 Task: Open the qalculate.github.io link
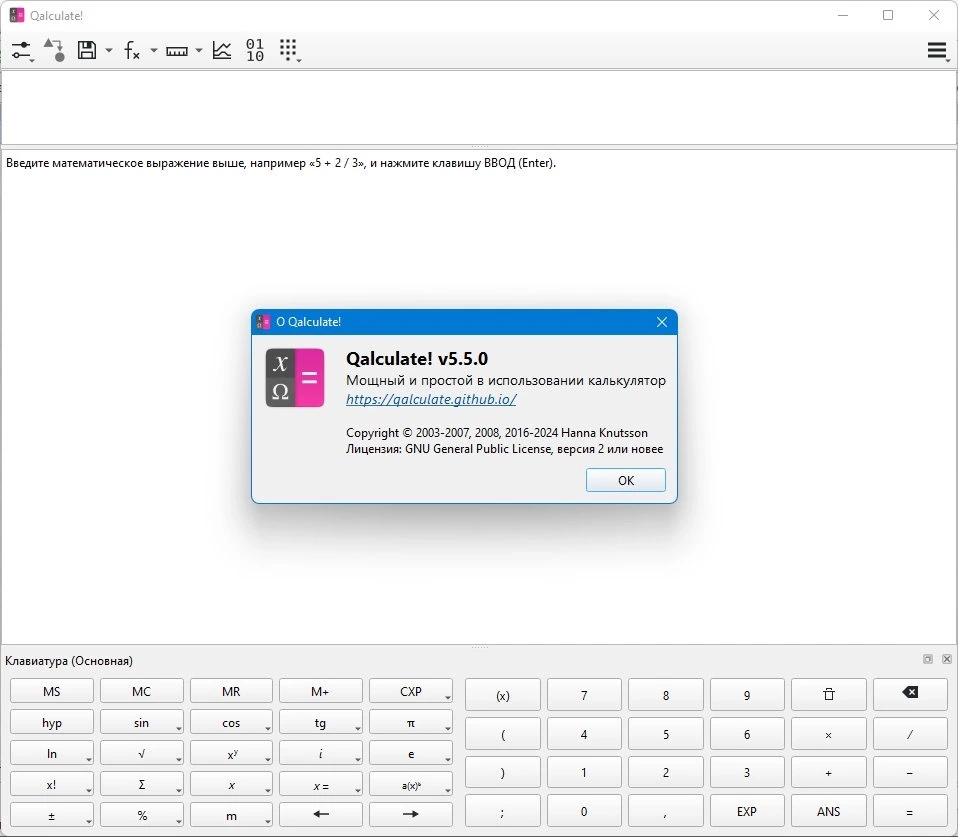[x=431, y=399]
